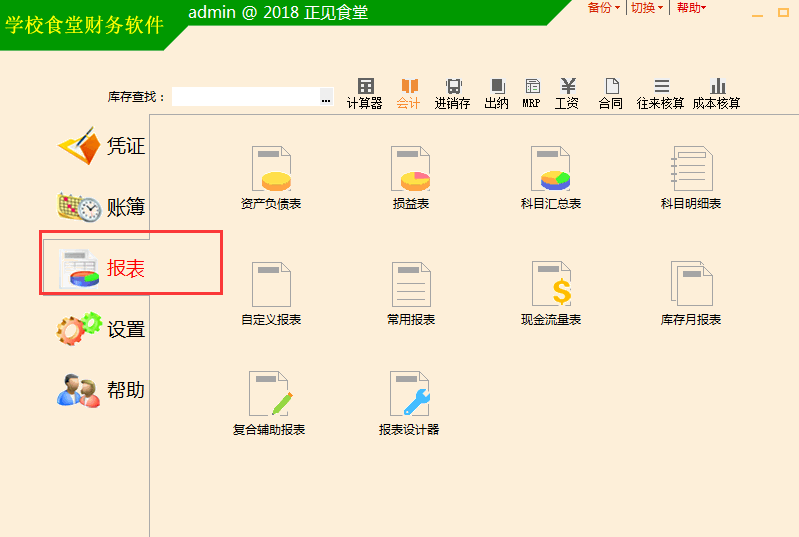This screenshot has width=799, height=537.
Task: Open the 科目明细表 report
Action: 691,178
